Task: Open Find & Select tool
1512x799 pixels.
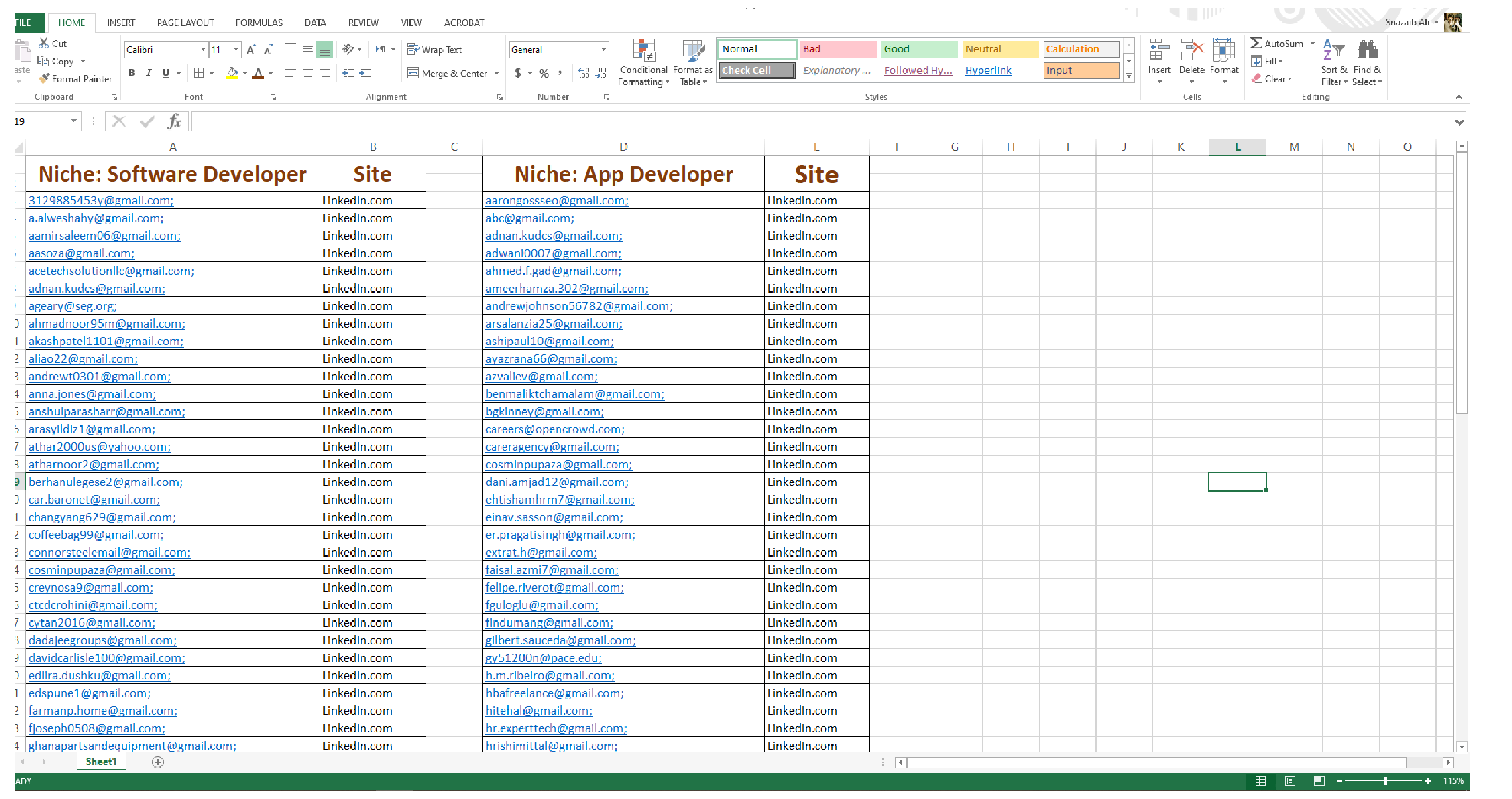Action: [1368, 62]
